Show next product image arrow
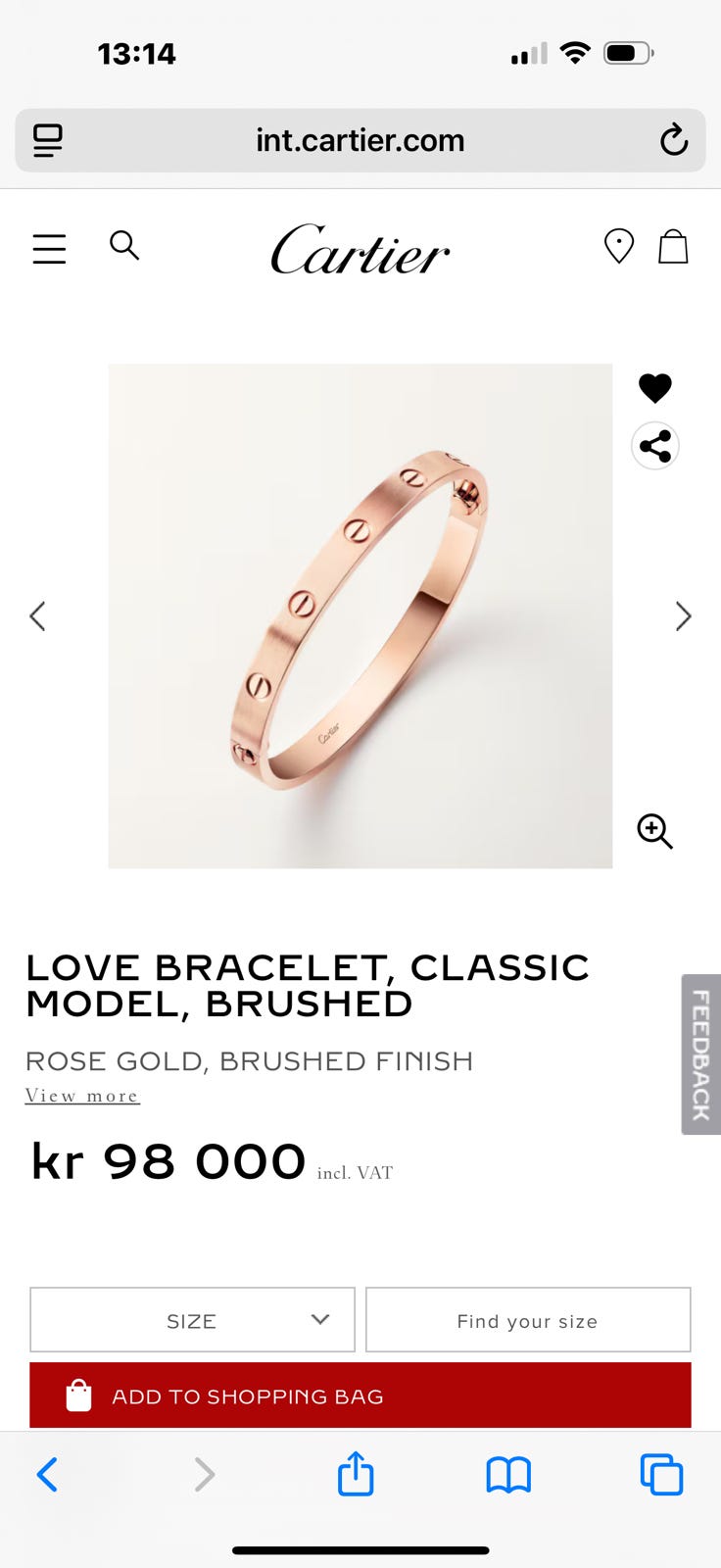 (x=684, y=616)
